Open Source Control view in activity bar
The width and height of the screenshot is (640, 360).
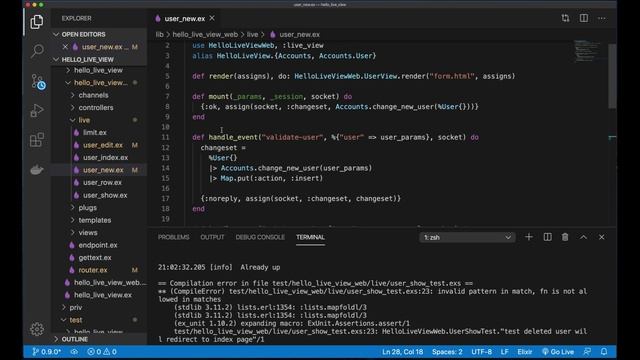click(x=38, y=81)
